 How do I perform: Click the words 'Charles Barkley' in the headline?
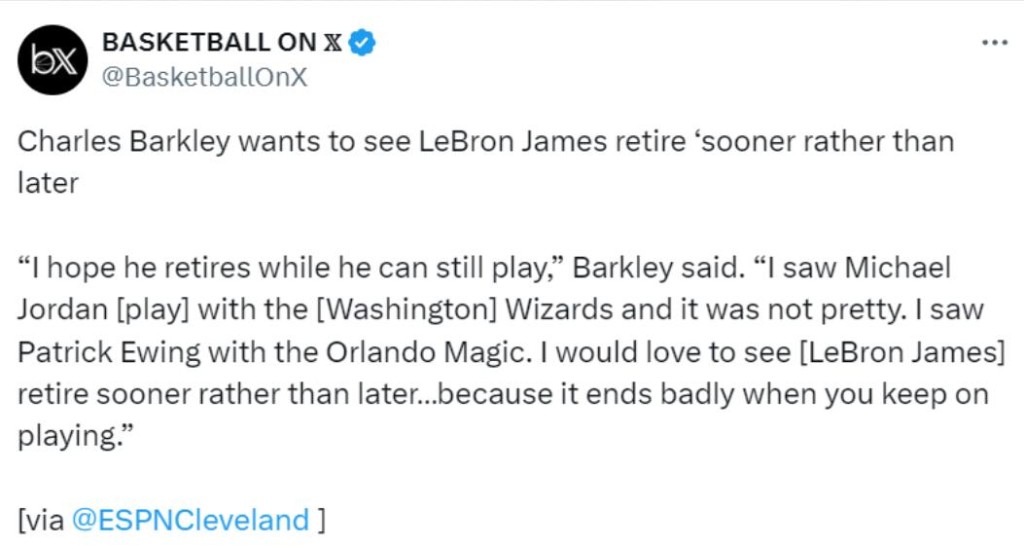tap(123, 142)
